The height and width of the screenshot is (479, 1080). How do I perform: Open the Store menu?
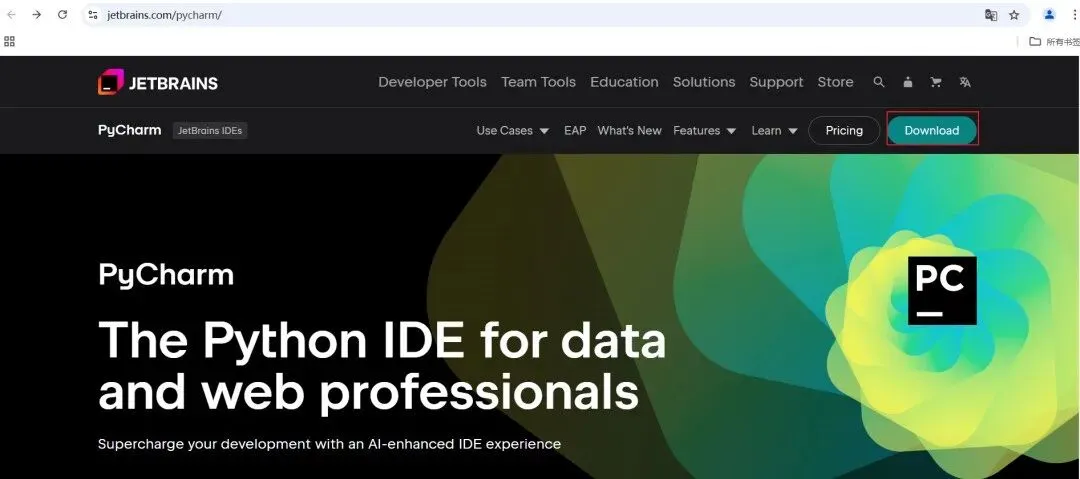pos(835,82)
